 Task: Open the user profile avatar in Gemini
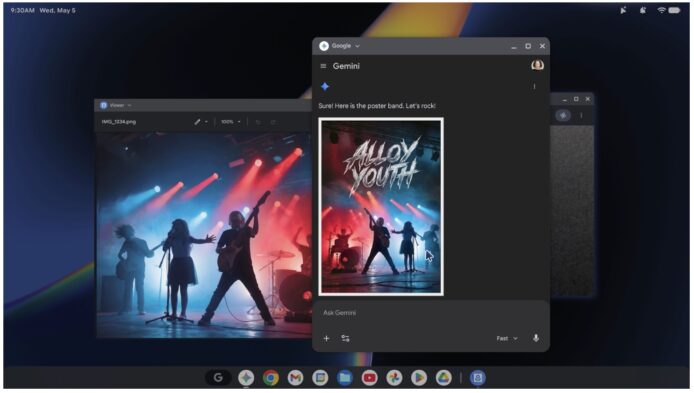537,66
